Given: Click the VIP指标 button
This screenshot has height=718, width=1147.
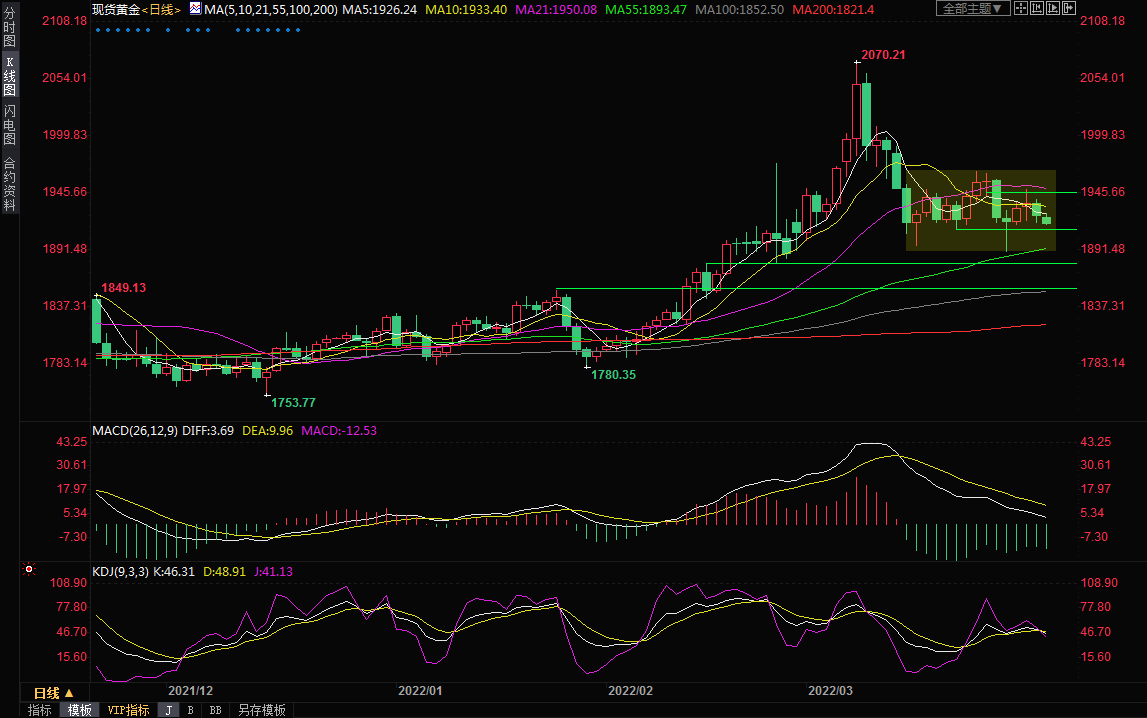Looking at the screenshot, I should coord(128,710).
